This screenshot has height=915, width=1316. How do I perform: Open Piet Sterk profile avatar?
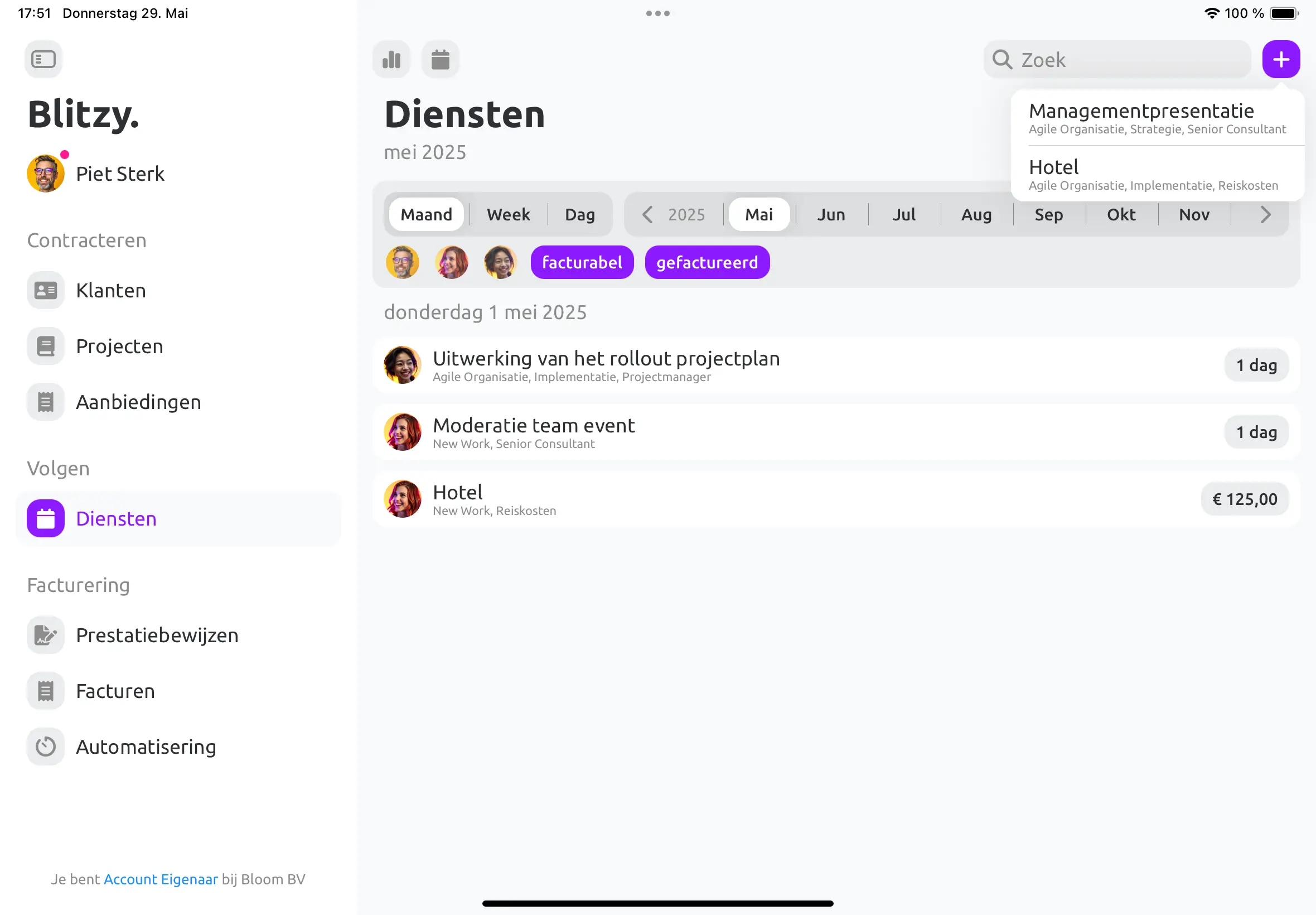click(46, 173)
